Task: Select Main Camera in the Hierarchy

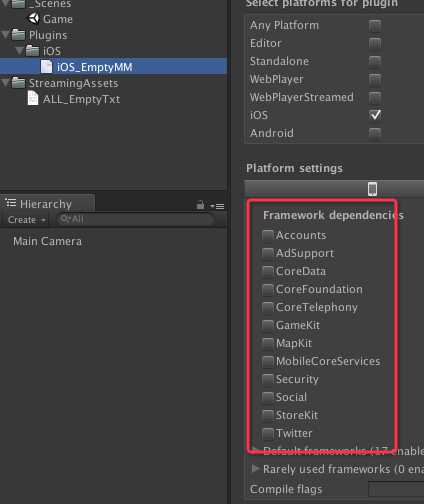Action: click(47, 241)
